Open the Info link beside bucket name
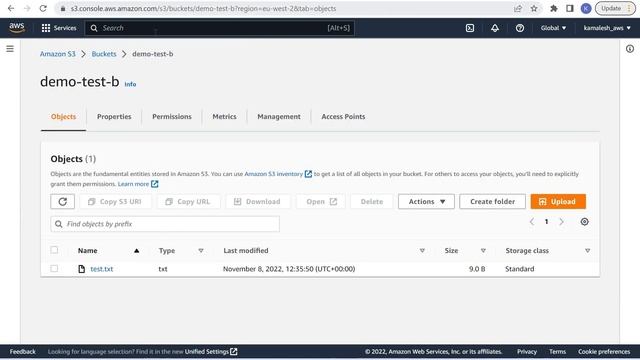The image size is (640, 360). point(130,84)
